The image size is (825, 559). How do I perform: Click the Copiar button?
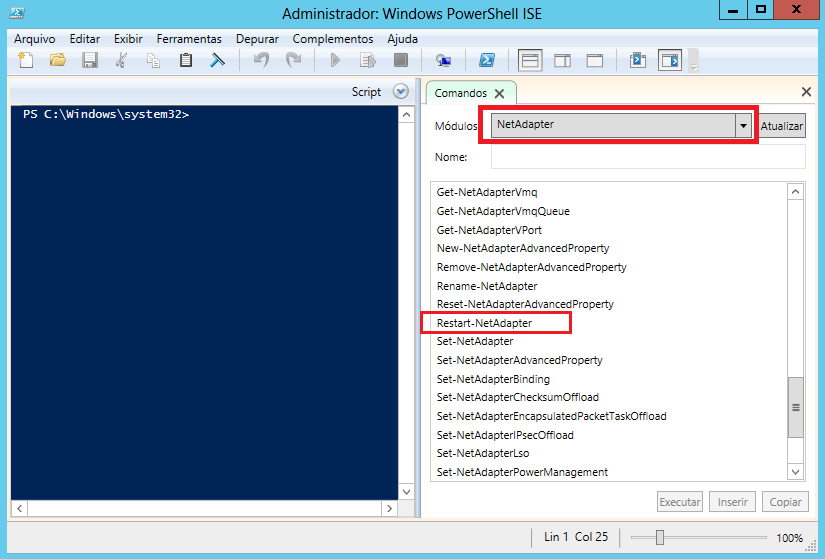tap(785, 502)
